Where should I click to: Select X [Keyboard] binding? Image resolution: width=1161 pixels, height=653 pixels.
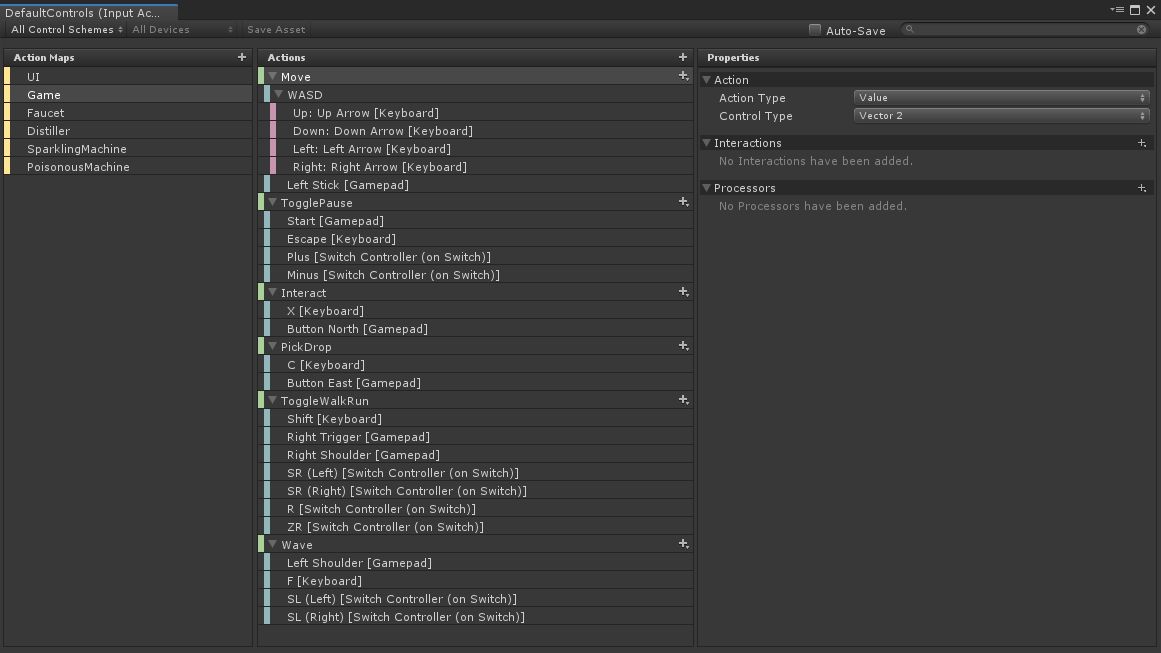tap(478, 311)
